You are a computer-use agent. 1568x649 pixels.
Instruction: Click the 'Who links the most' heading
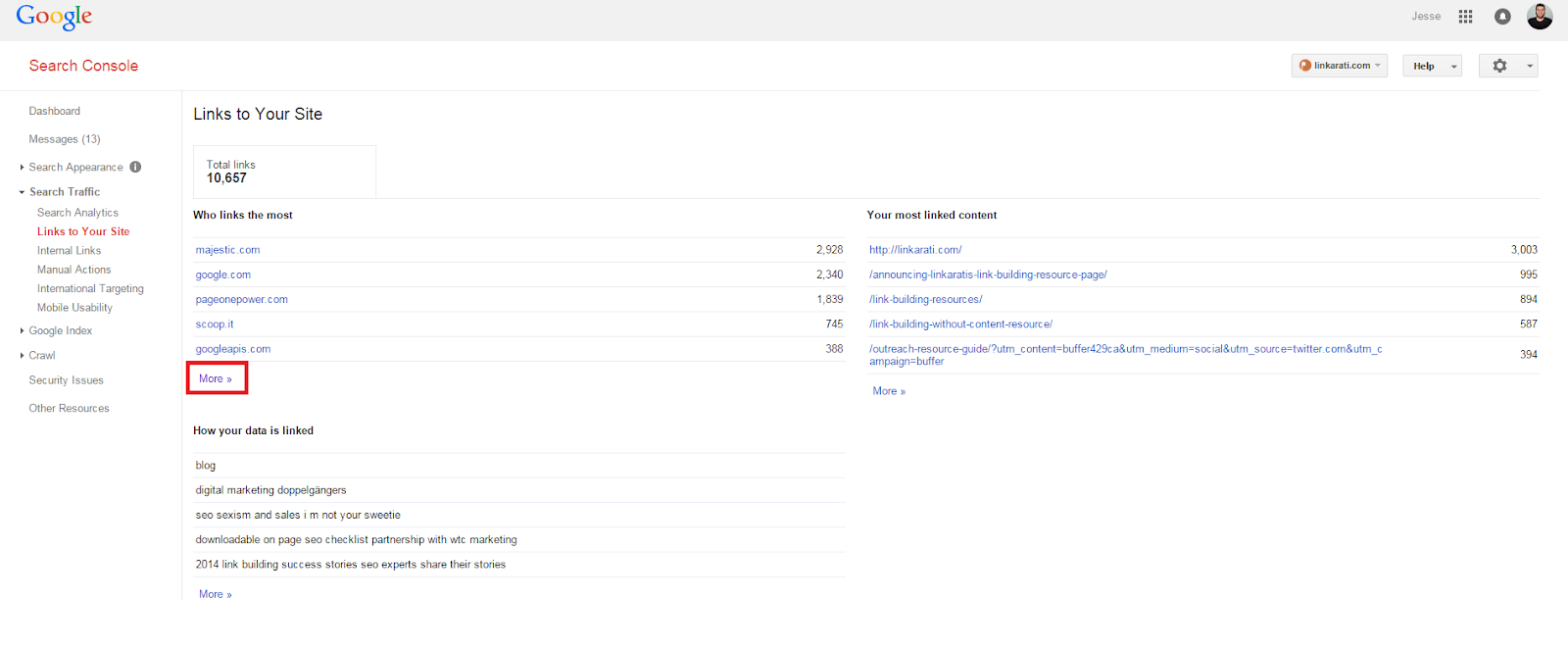pos(243,215)
